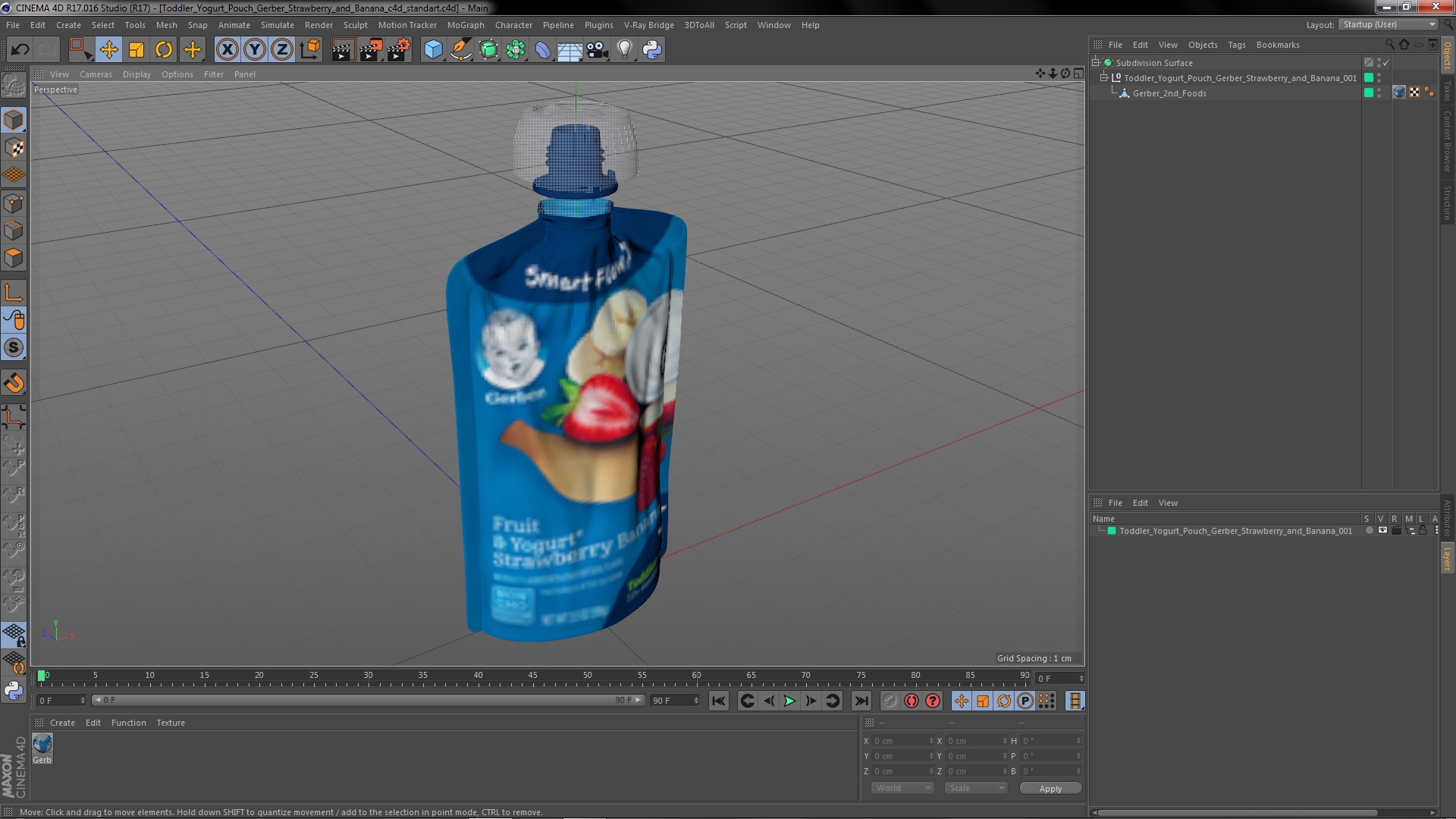Open the Content Browser side tab
The image size is (1456, 819).
(x=1447, y=141)
